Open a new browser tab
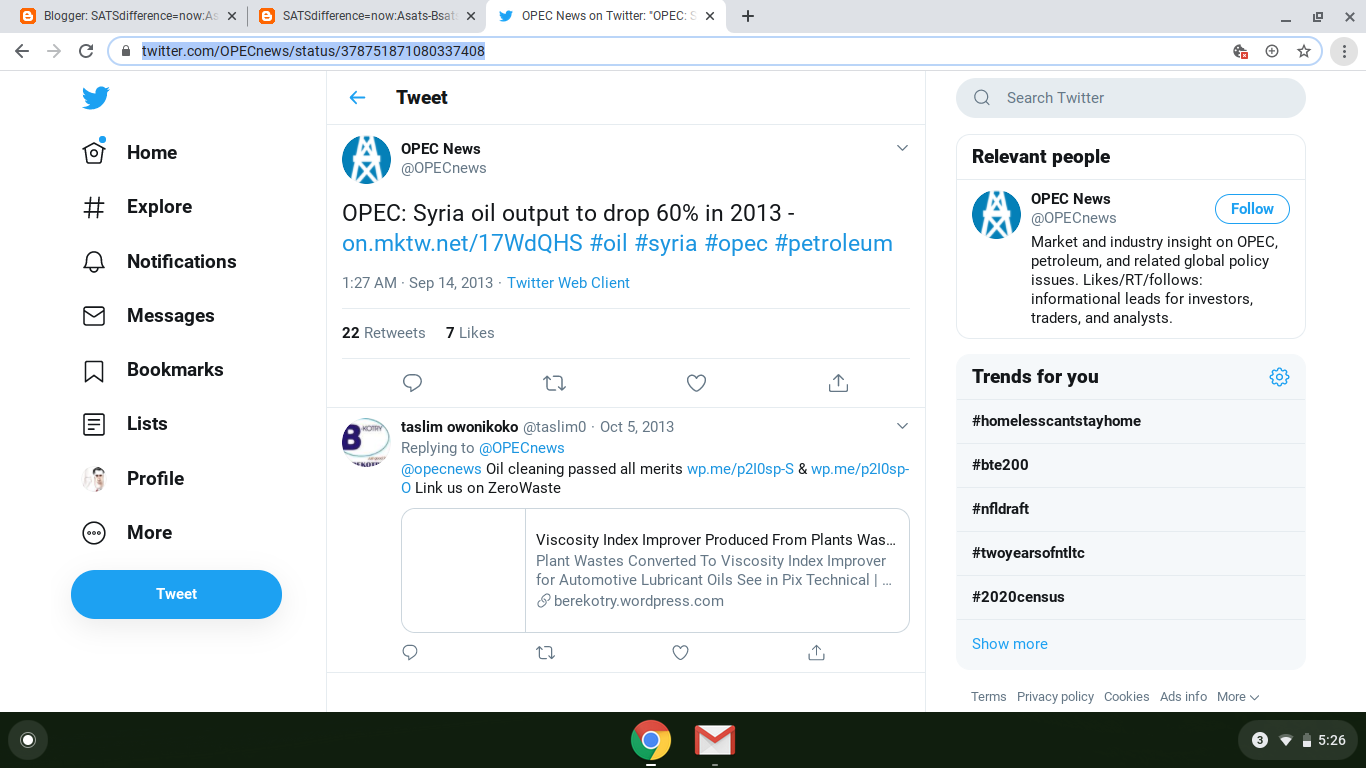This screenshot has width=1366, height=768. tap(748, 16)
